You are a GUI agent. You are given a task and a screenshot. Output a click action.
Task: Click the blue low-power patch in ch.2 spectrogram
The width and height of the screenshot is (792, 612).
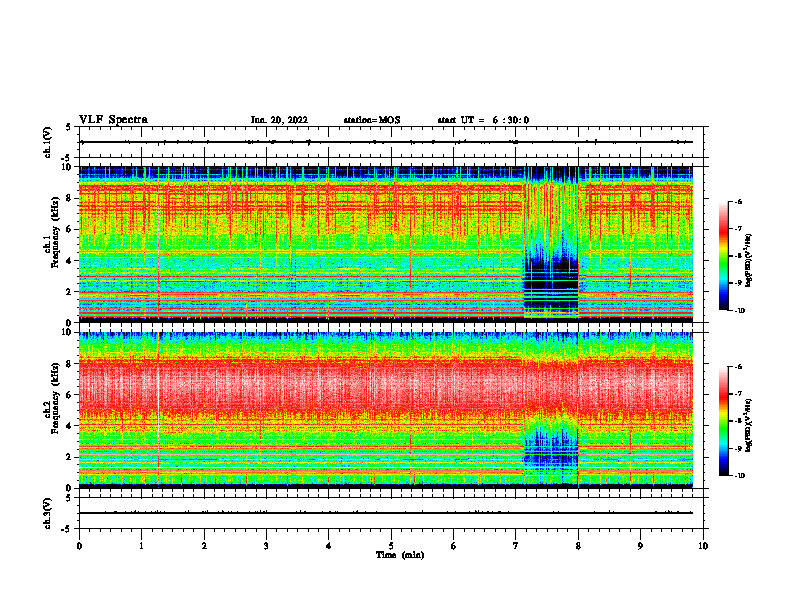pyautogui.click(x=551, y=447)
